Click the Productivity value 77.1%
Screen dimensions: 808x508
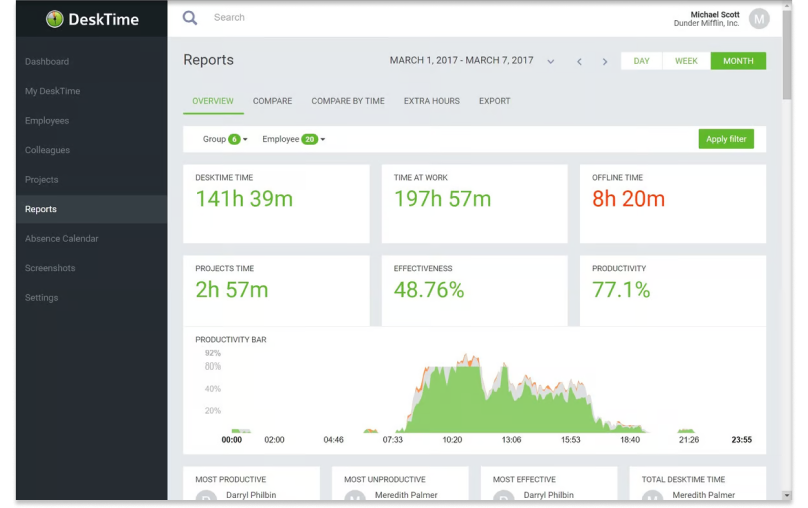(x=621, y=290)
